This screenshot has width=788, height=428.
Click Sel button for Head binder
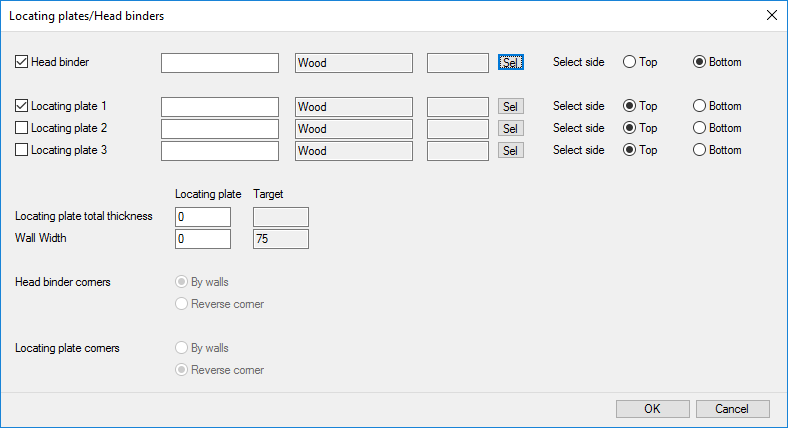pyautogui.click(x=510, y=62)
